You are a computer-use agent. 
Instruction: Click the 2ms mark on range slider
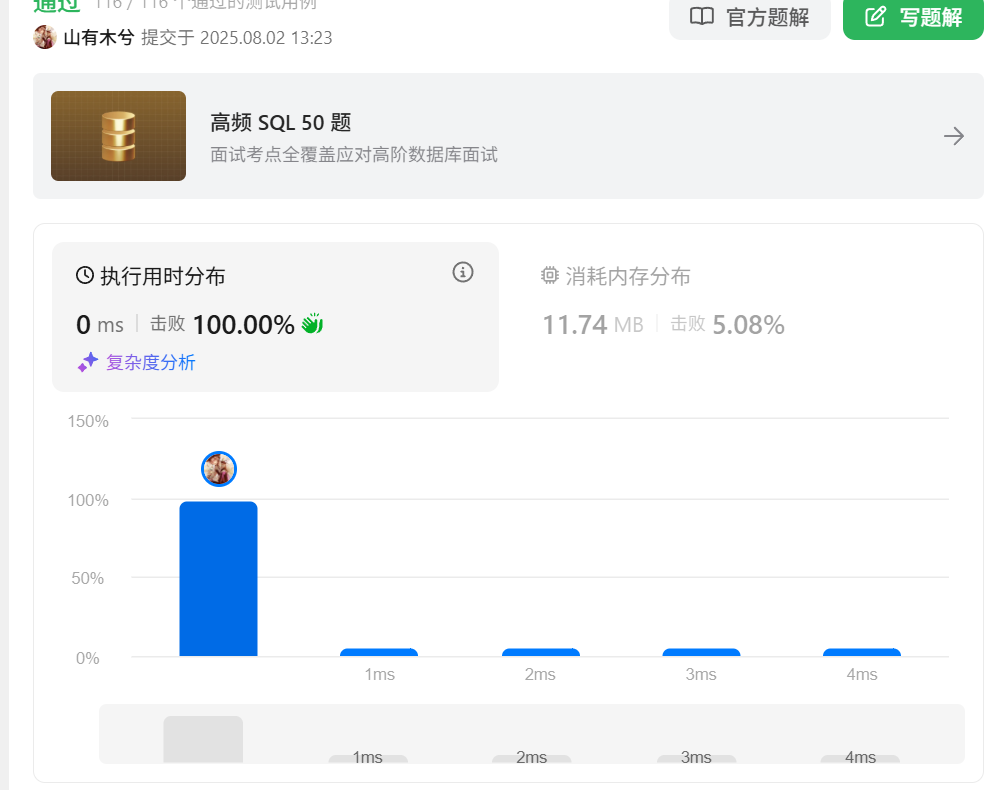tap(531, 757)
